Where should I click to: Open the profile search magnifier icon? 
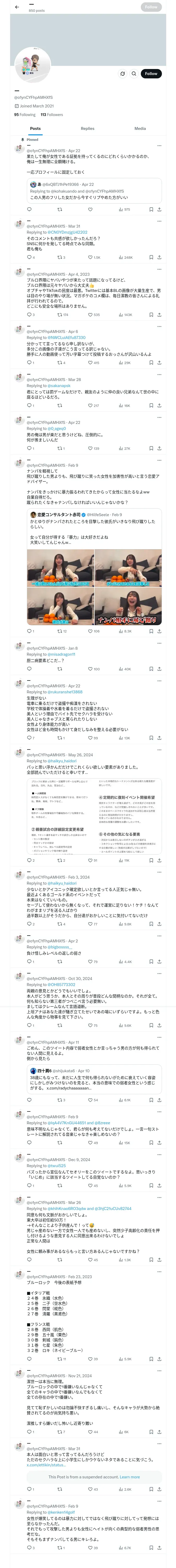pyautogui.click(x=134, y=74)
